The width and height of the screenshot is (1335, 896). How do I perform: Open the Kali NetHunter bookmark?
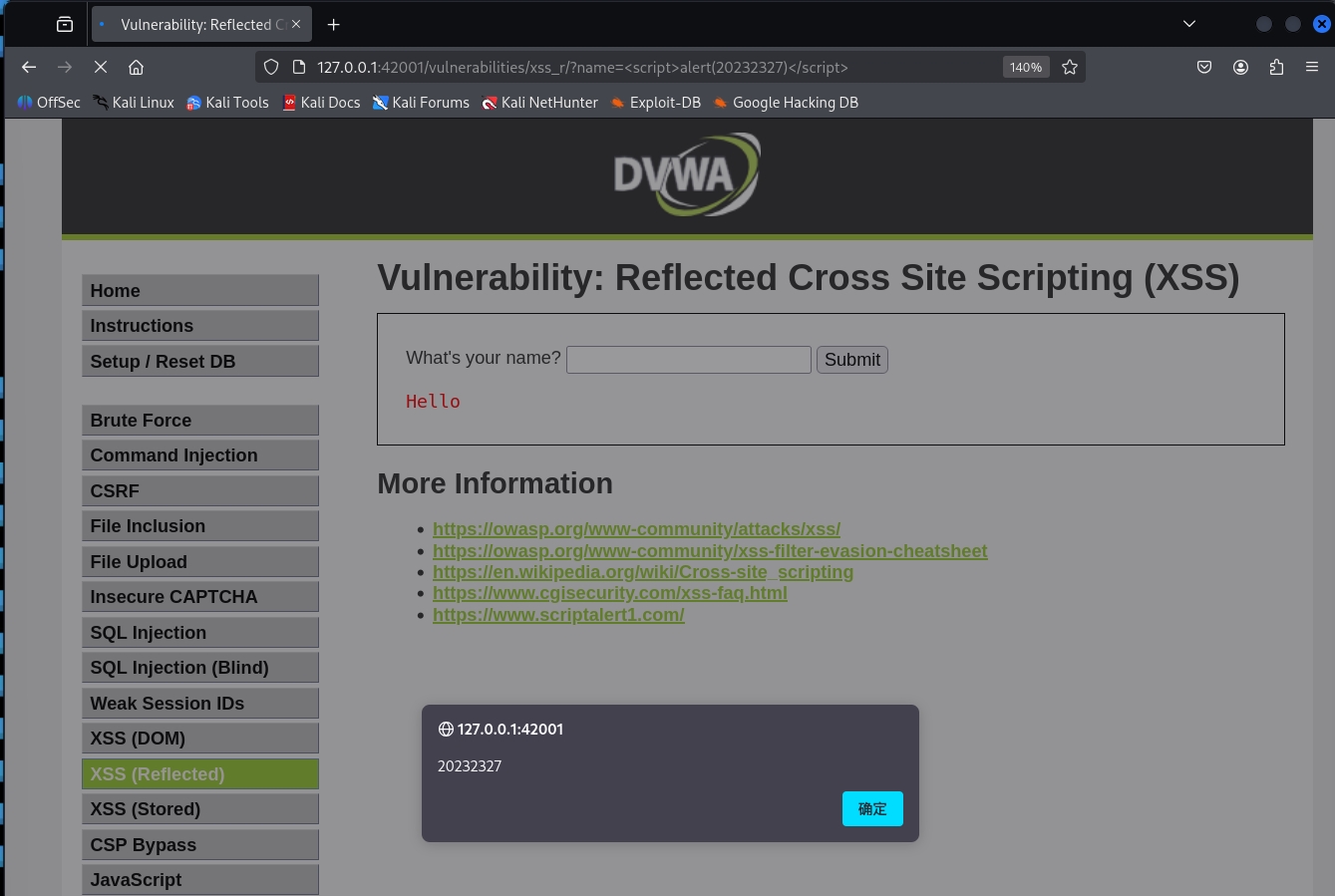539,103
